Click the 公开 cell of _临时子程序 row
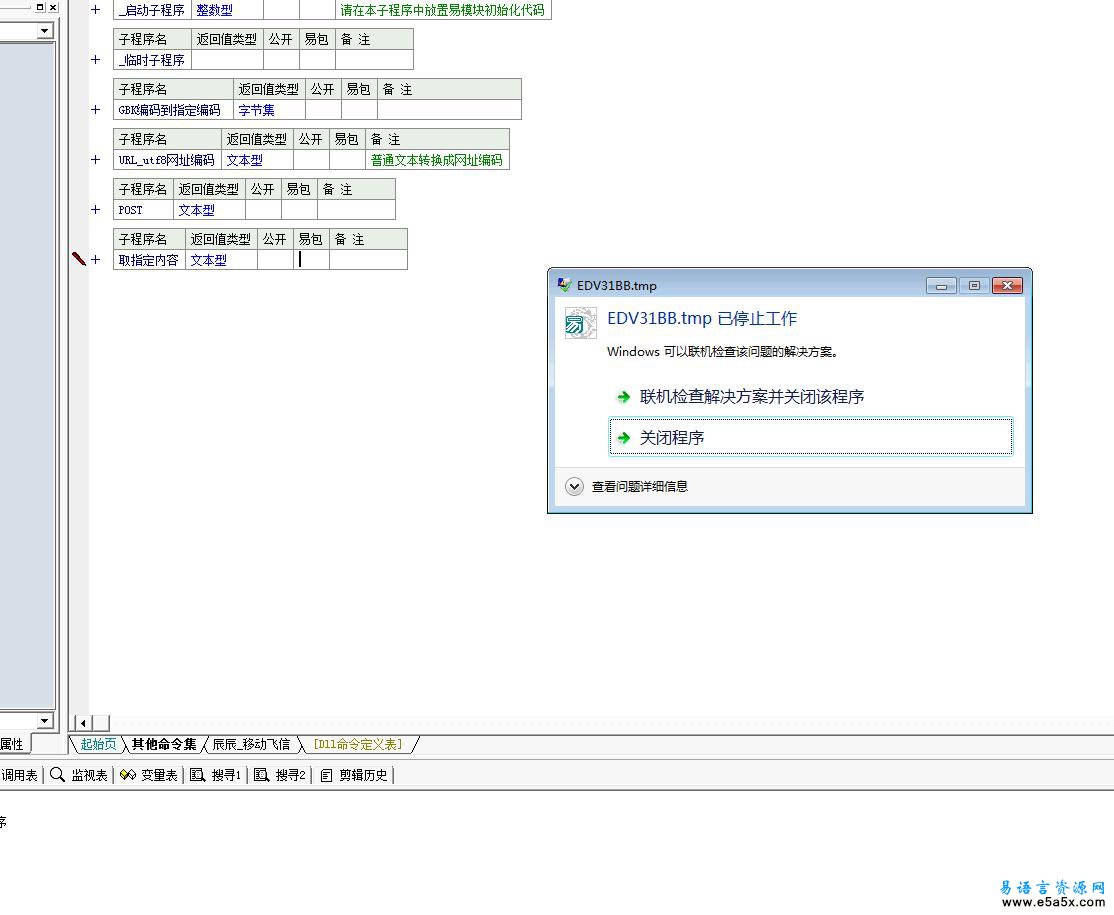The width and height of the screenshot is (1114, 915). coord(281,60)
